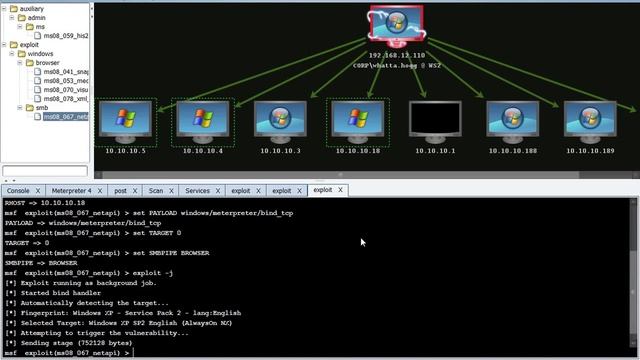The height and width of the screenshot is (360, 640).
Task: Click 'TARGET => 0' console line
Action: click(x=27, y=243)
